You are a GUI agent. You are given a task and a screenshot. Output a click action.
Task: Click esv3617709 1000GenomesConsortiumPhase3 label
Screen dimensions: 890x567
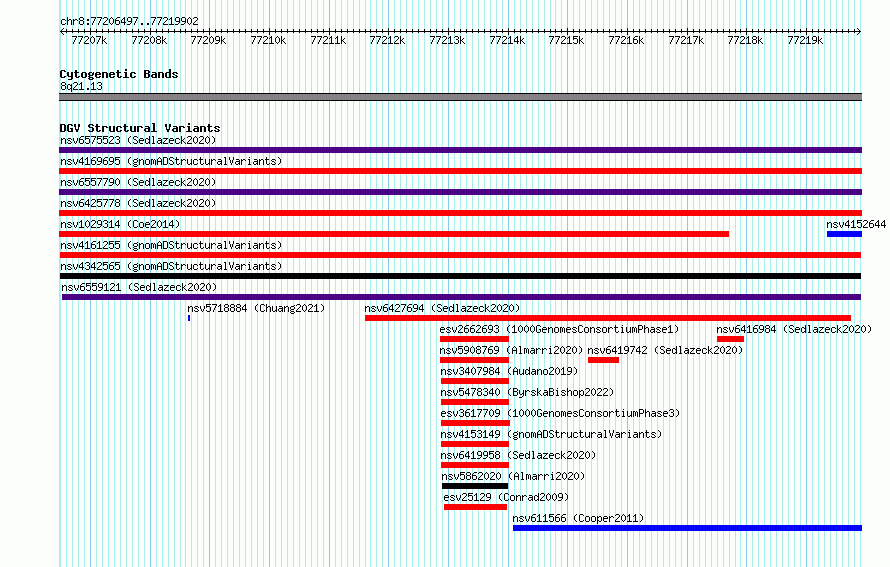pos(560,413)
